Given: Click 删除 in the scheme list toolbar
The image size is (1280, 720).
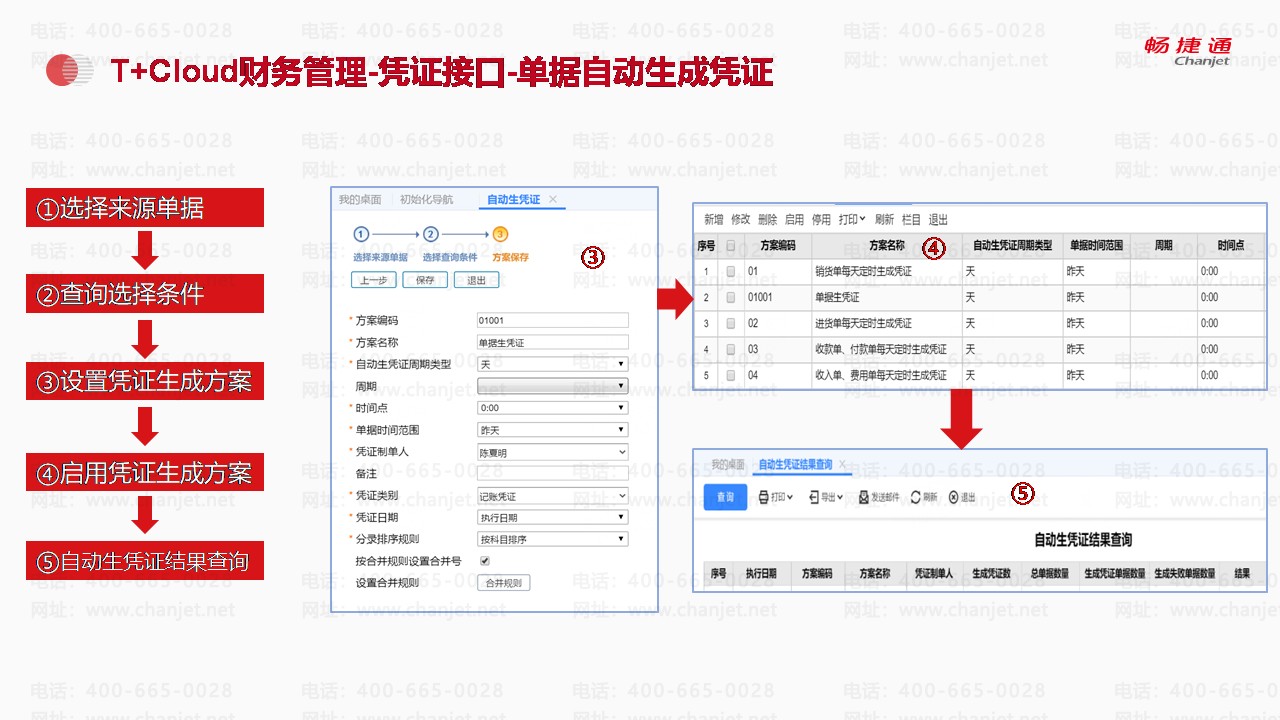Looking at the screenshot, I should click(x=767, y=219).
